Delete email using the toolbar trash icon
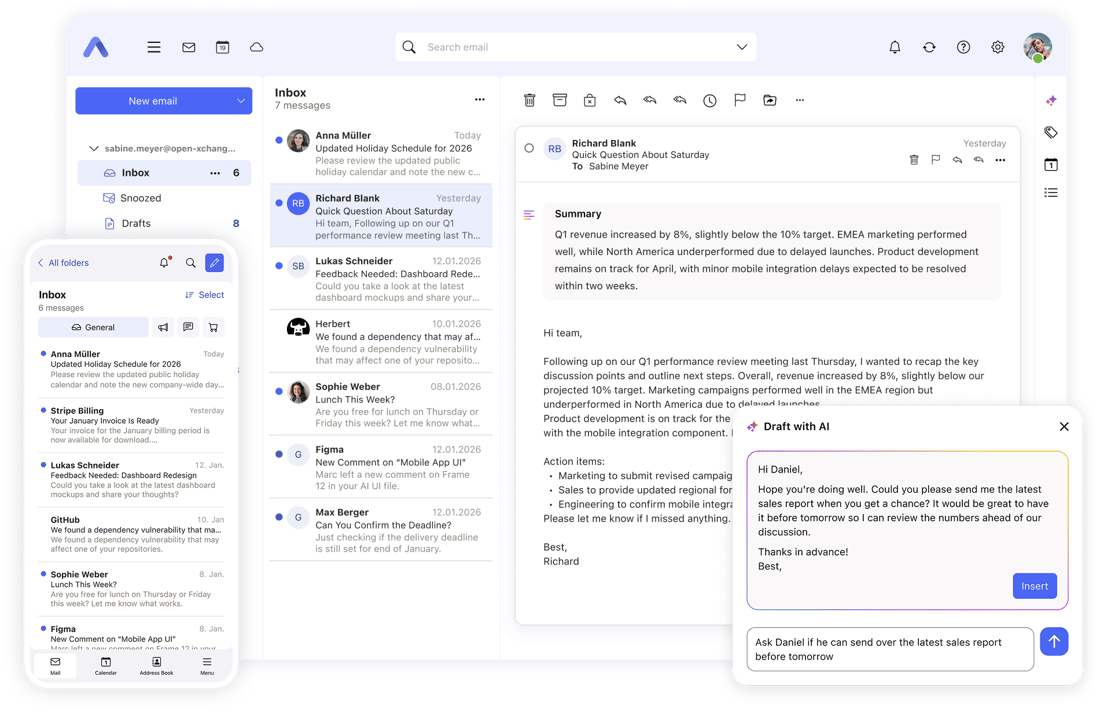The height and width of the screenshot is (713, 1100). pos(530,100)
